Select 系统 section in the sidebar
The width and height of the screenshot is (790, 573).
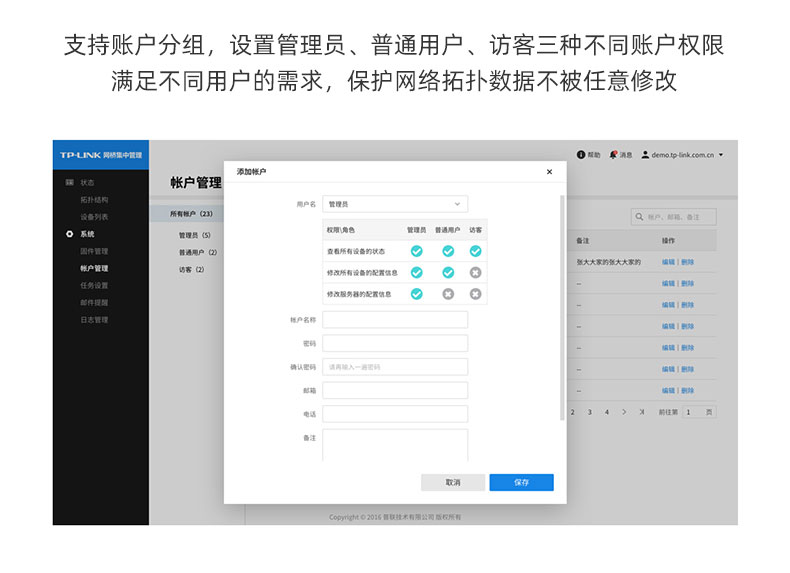tap(87, 234)
